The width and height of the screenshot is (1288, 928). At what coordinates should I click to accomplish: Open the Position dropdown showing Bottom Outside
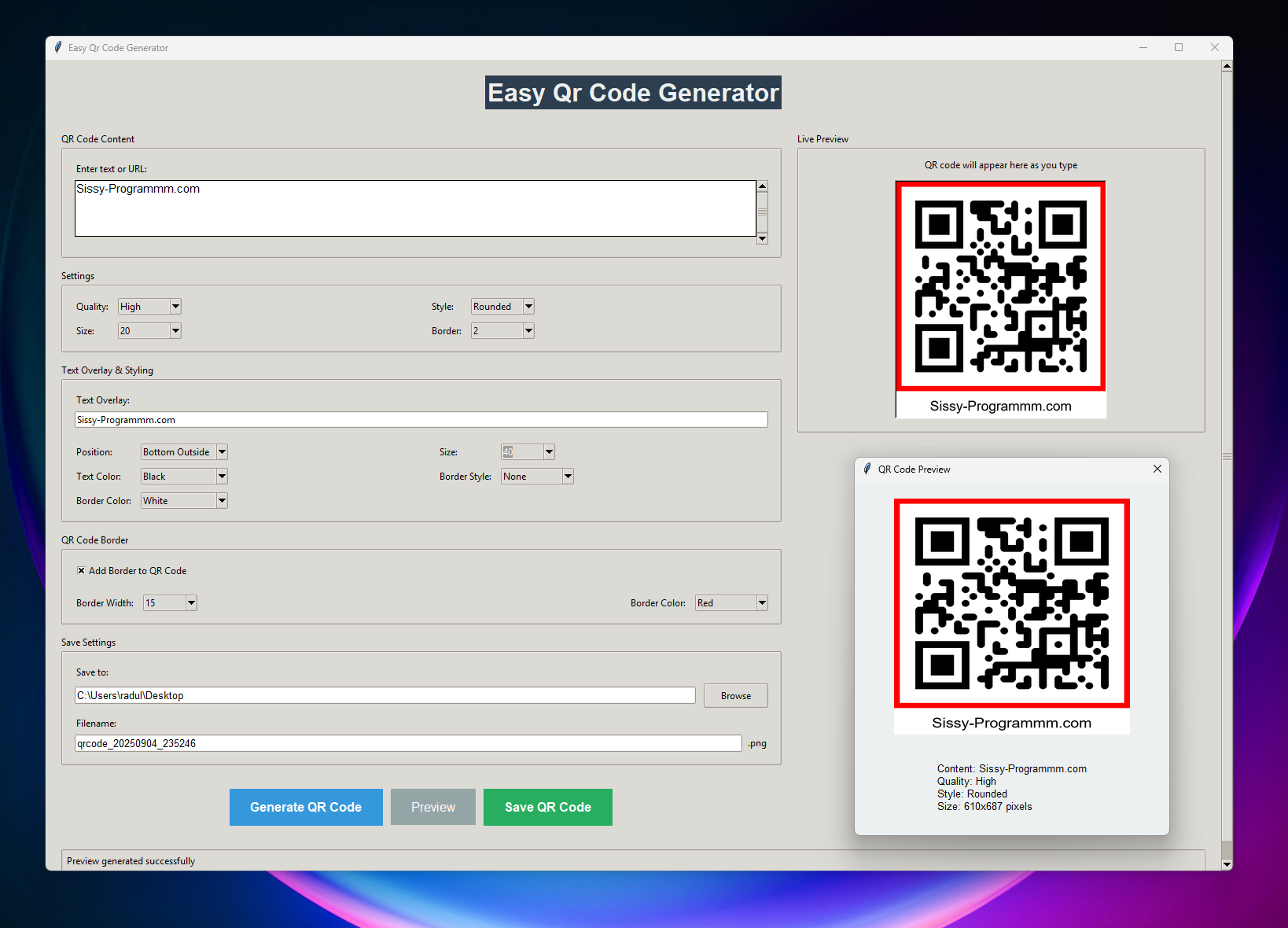222,452
